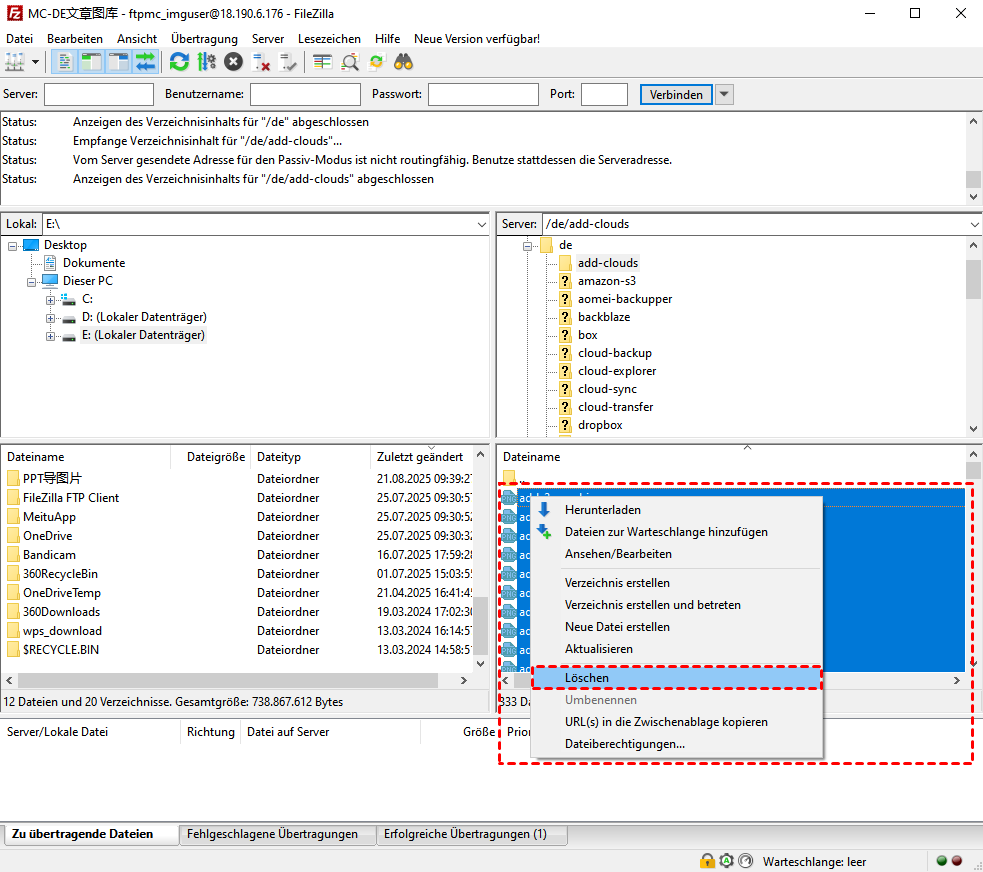Viewport: 983px width, 872px height.
Task: Click the Benutzername input field
Action: (x=305, y=95)
